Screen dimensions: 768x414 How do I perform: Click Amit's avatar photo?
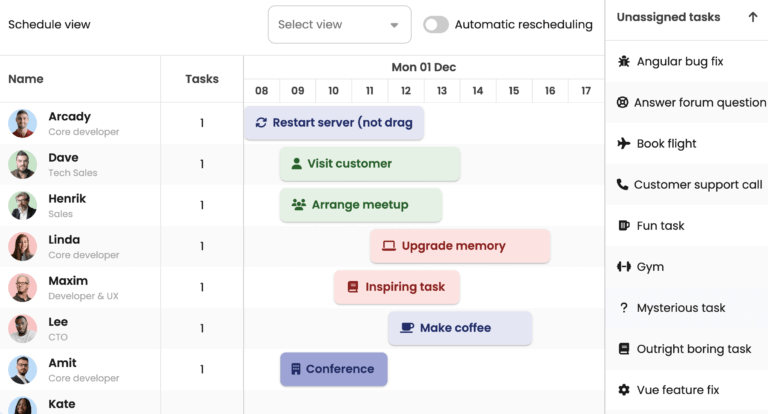tap(23, 370)
